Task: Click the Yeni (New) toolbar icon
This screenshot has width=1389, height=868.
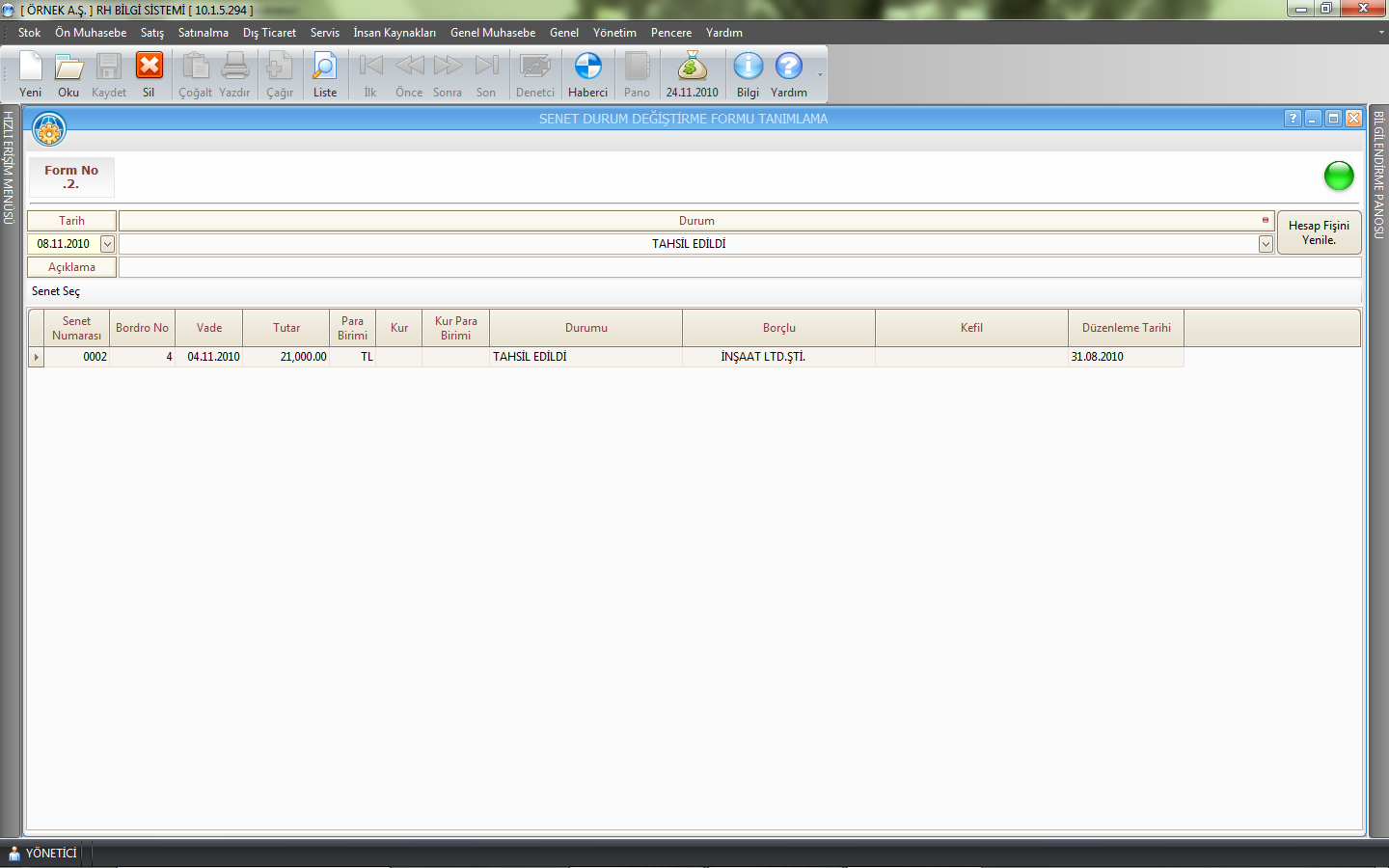Action: tap(31, 68)
